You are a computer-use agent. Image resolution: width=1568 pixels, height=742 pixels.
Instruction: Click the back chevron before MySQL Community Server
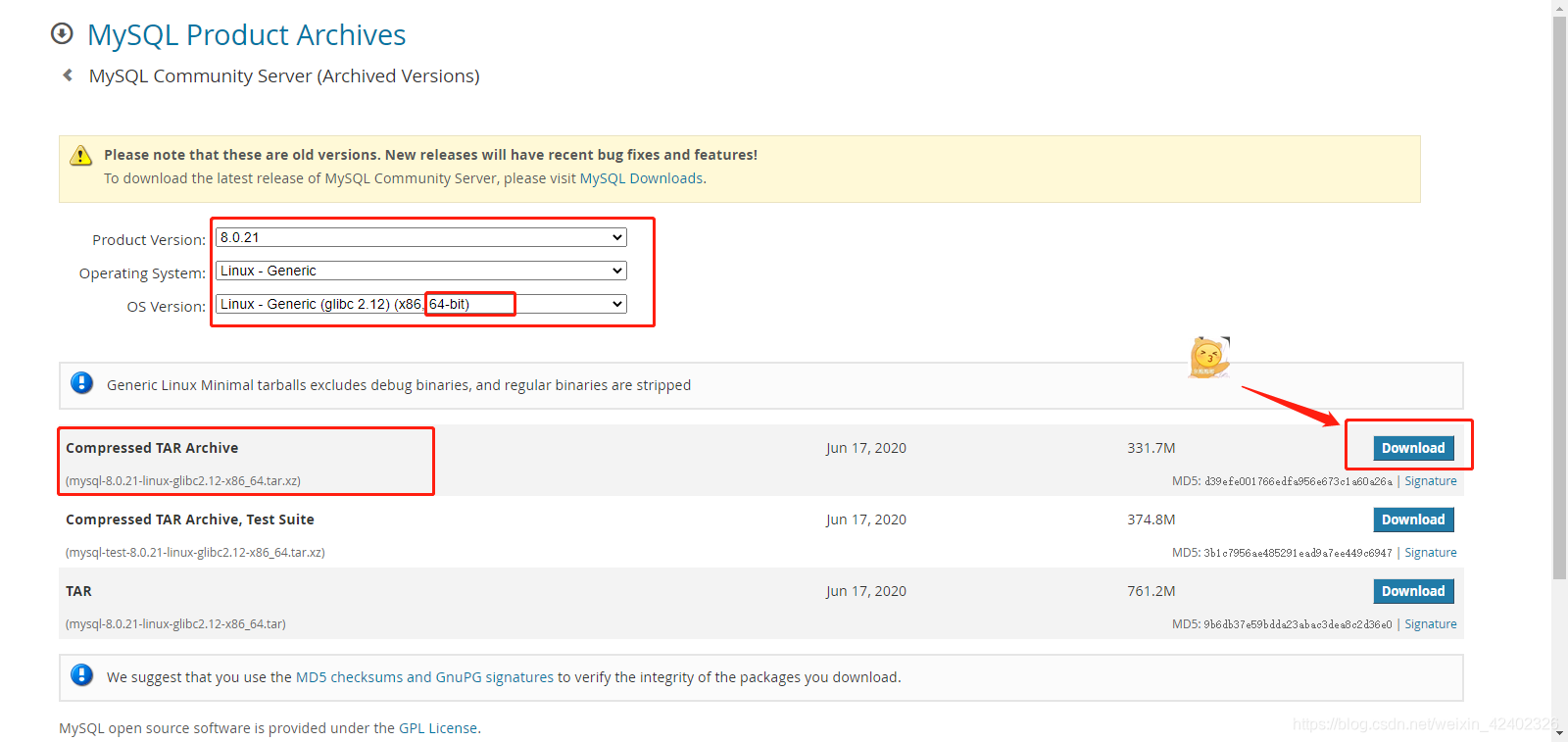68,74
